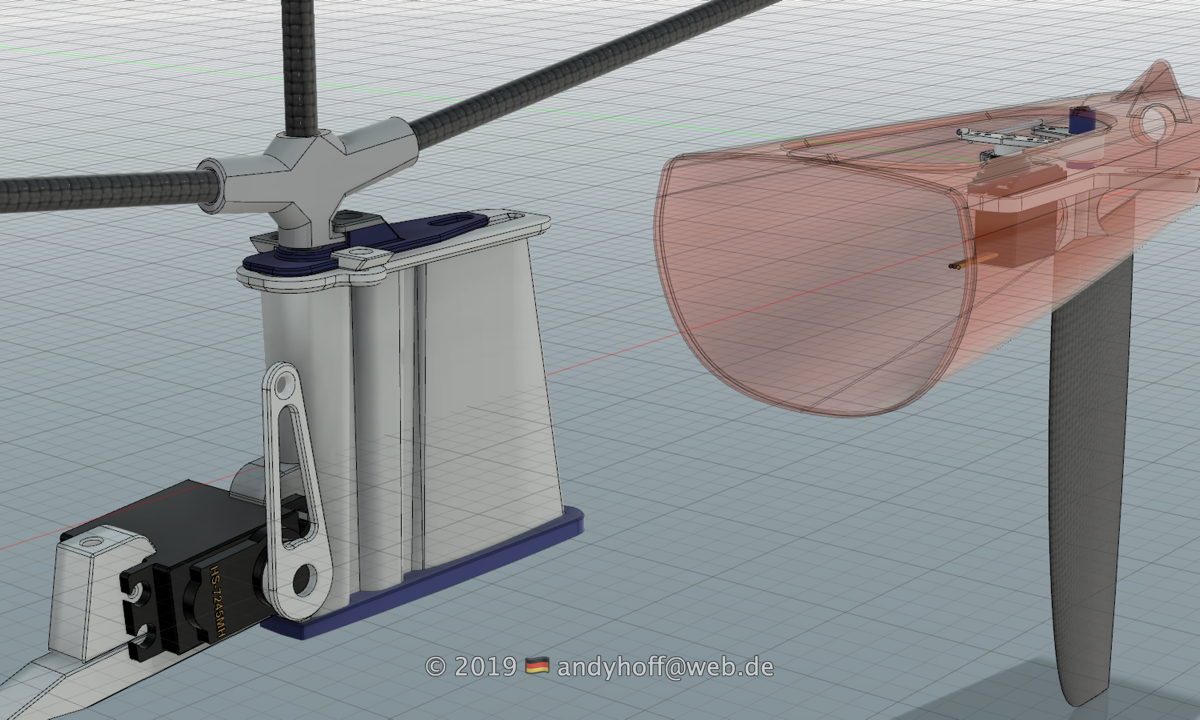Click the andyhoff@web.de email address
1200x720 pixels.
pyautogui.click(x=664, y=667)
